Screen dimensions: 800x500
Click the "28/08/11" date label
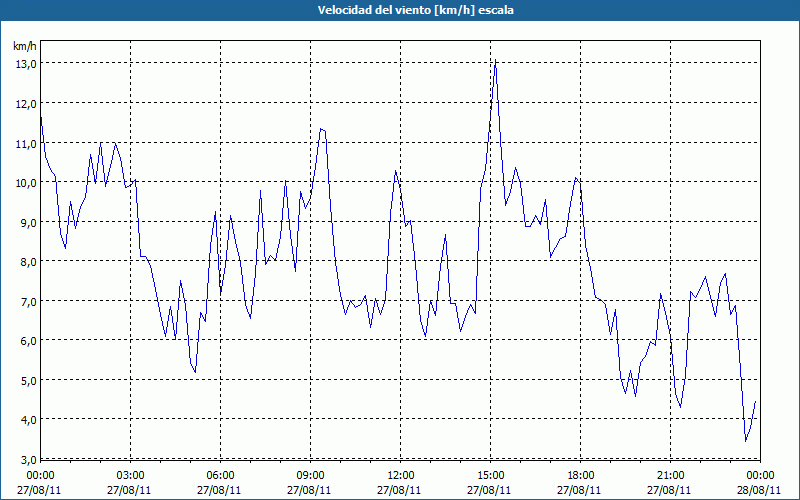point(760,490)
